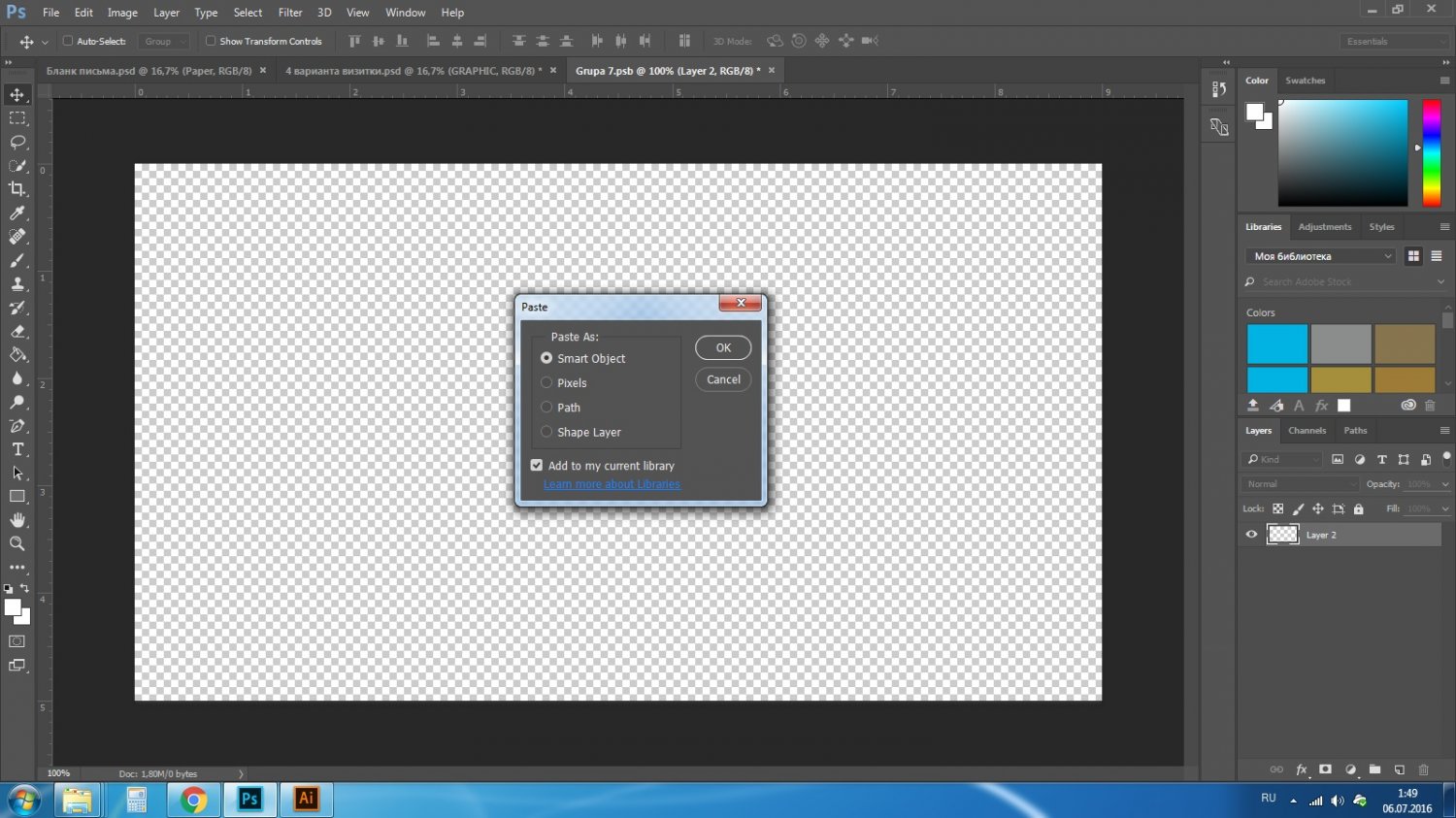Choose Pixels paste option
1456x818 pixels.
(564, 383)
